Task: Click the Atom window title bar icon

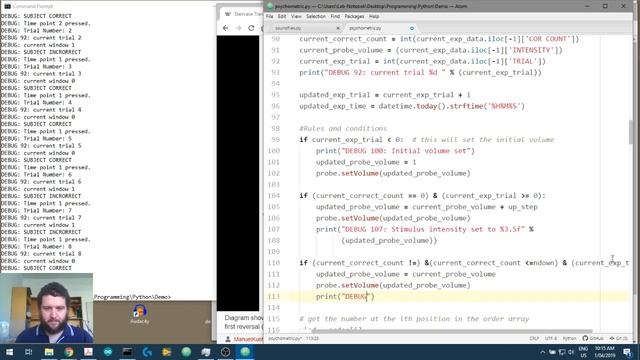Action: pyautogui.click(x=270, y=6)
